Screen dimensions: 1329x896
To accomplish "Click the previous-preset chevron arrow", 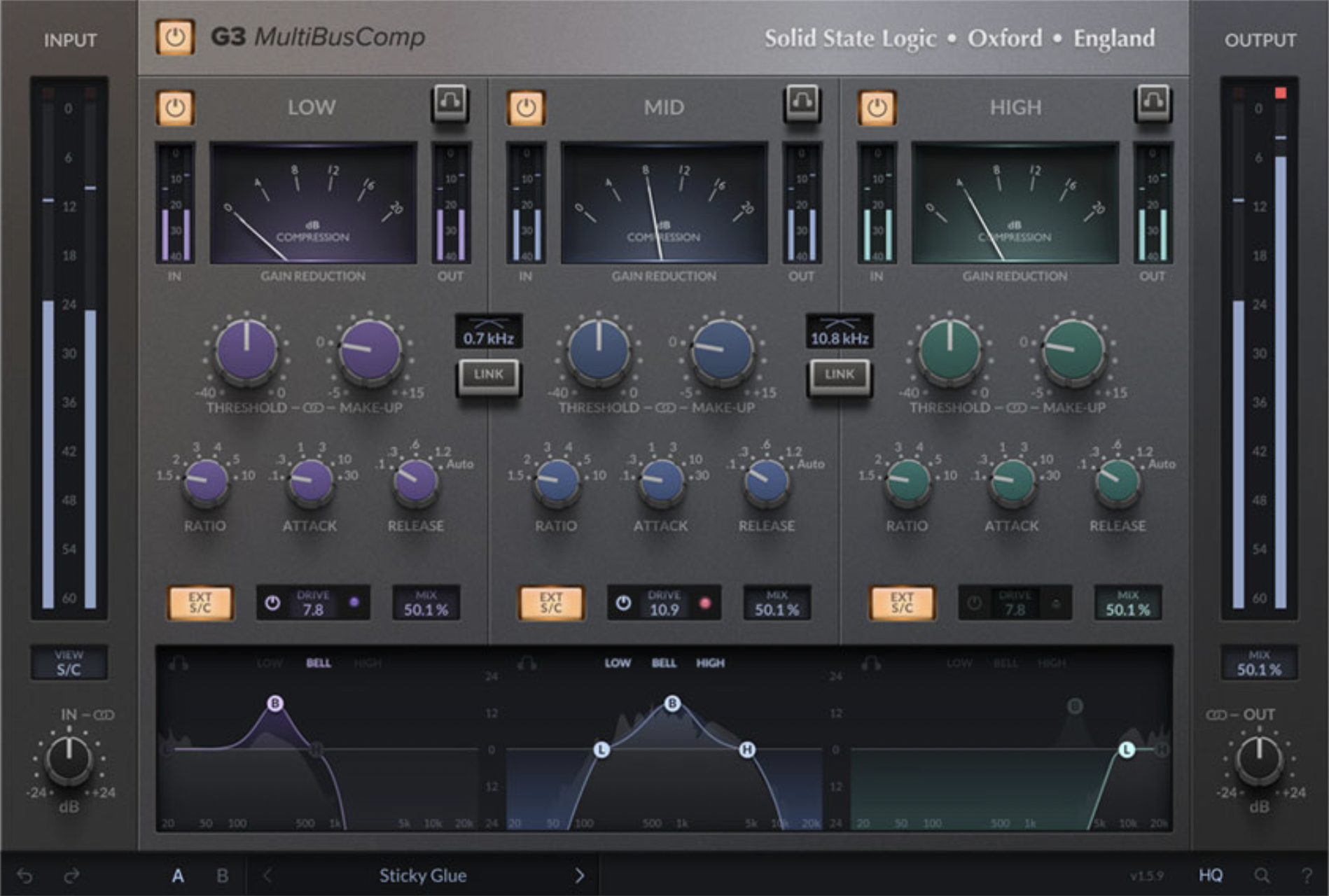I will click(x=268, y=875).
